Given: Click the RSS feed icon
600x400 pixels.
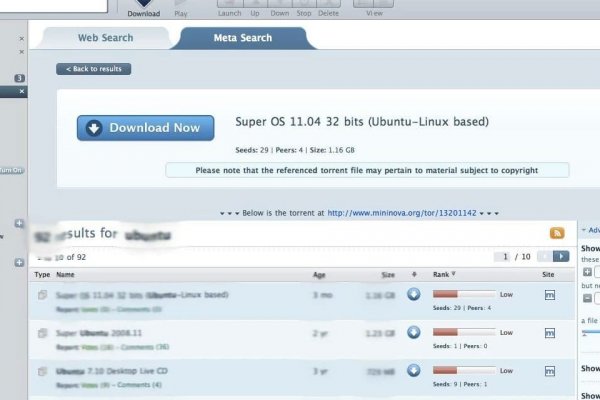Looking at the screenshot, I should pos(557,233).
